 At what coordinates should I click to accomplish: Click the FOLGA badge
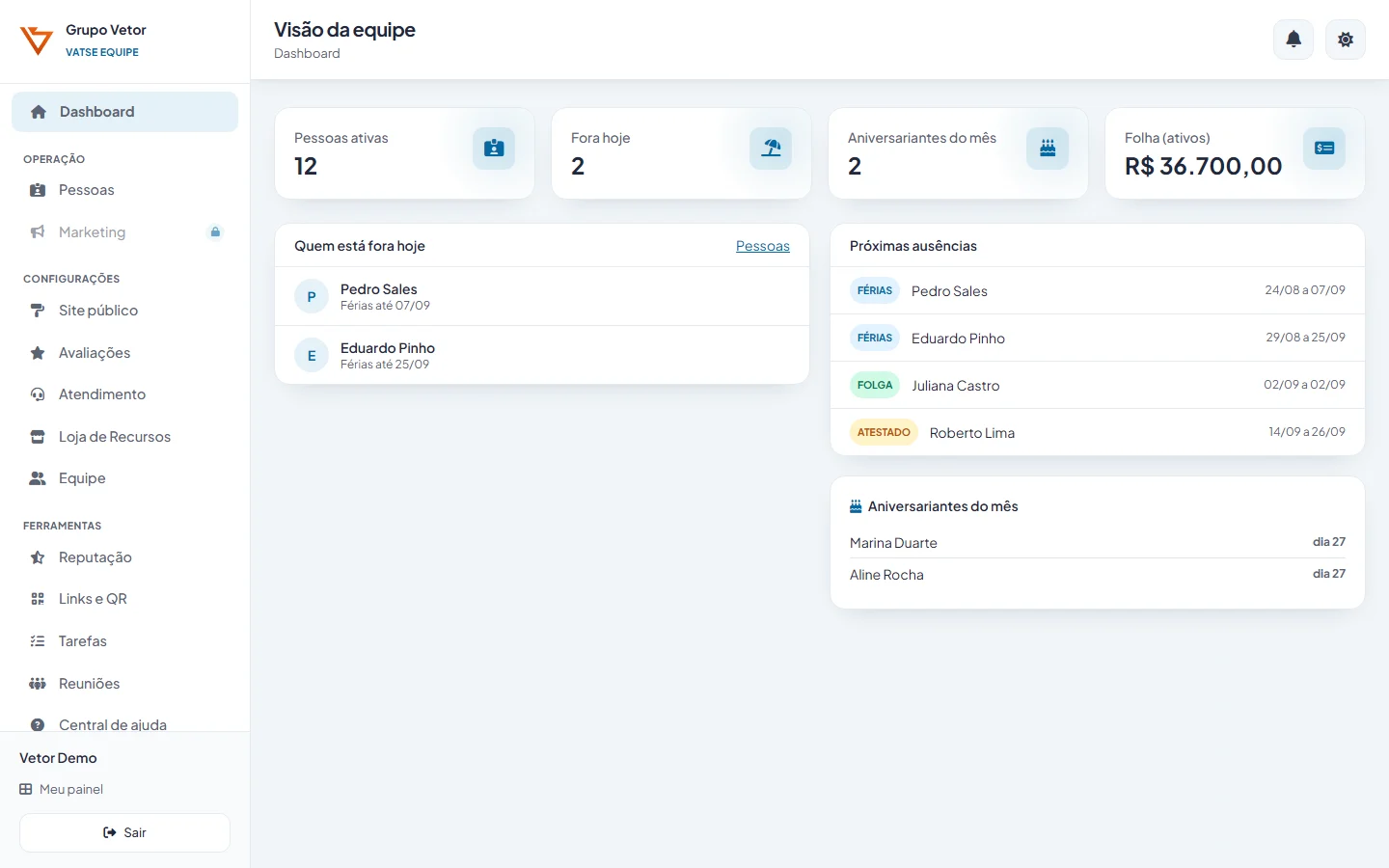(x=875, y=385)
